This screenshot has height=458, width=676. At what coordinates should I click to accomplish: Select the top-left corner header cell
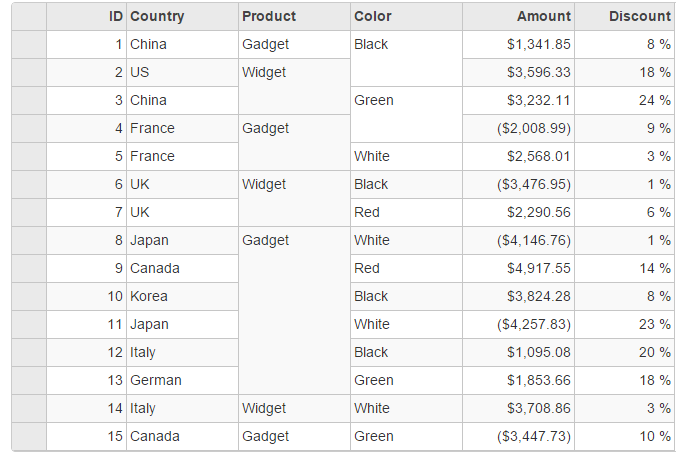[x=29, y=16]
